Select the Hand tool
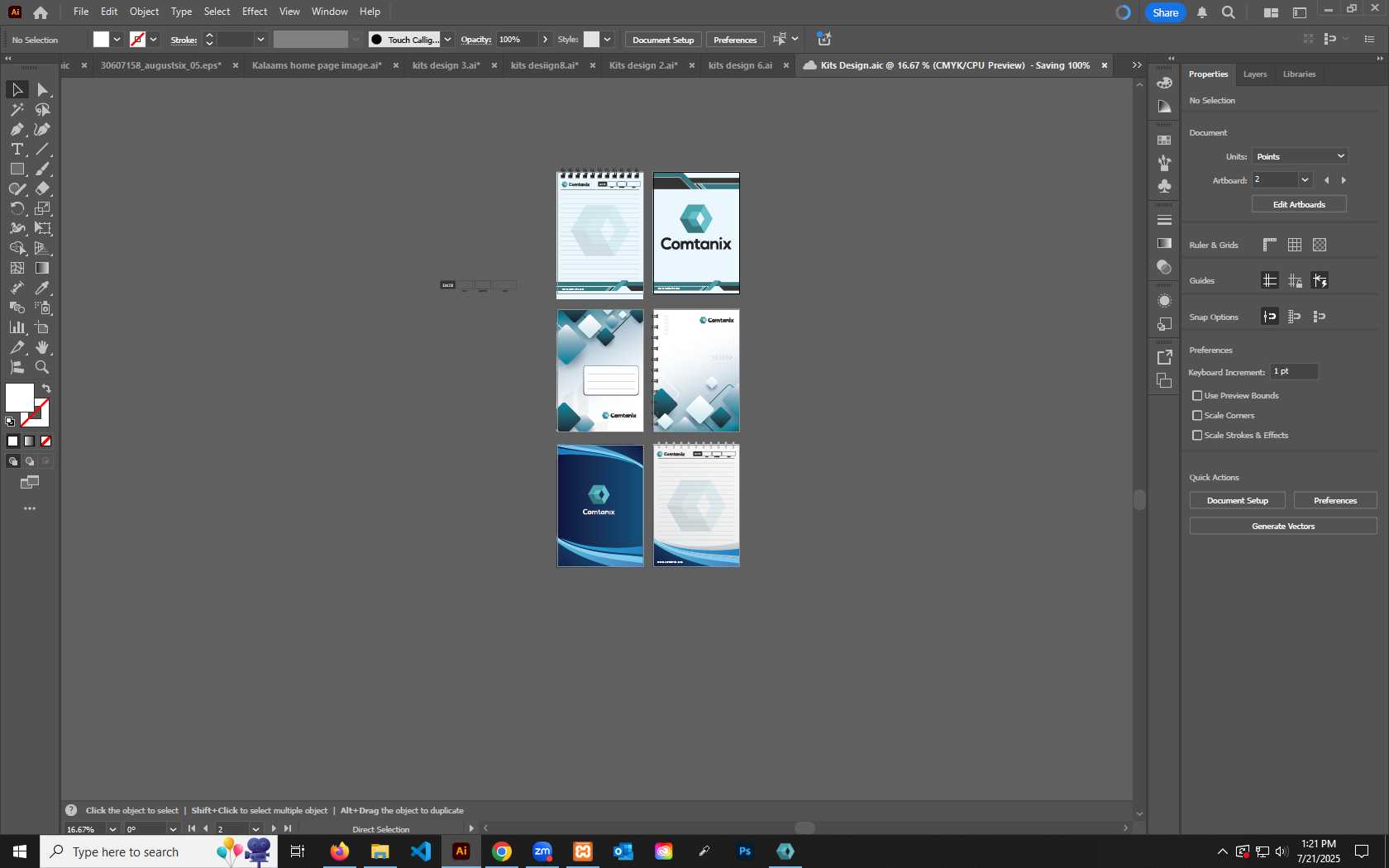 click(42, 347)
